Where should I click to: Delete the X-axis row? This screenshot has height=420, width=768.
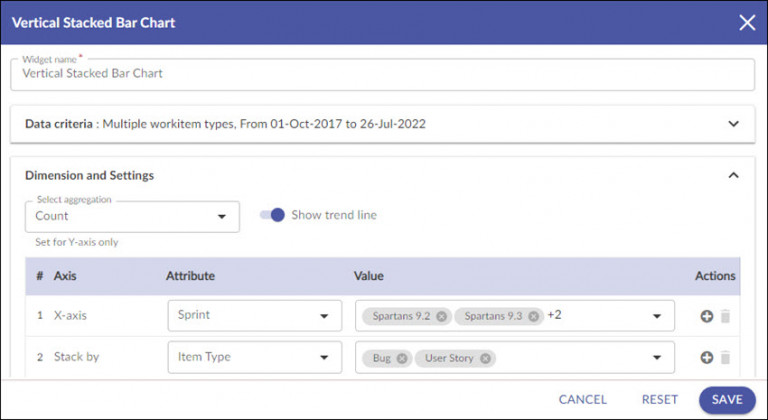pos(726,316)
